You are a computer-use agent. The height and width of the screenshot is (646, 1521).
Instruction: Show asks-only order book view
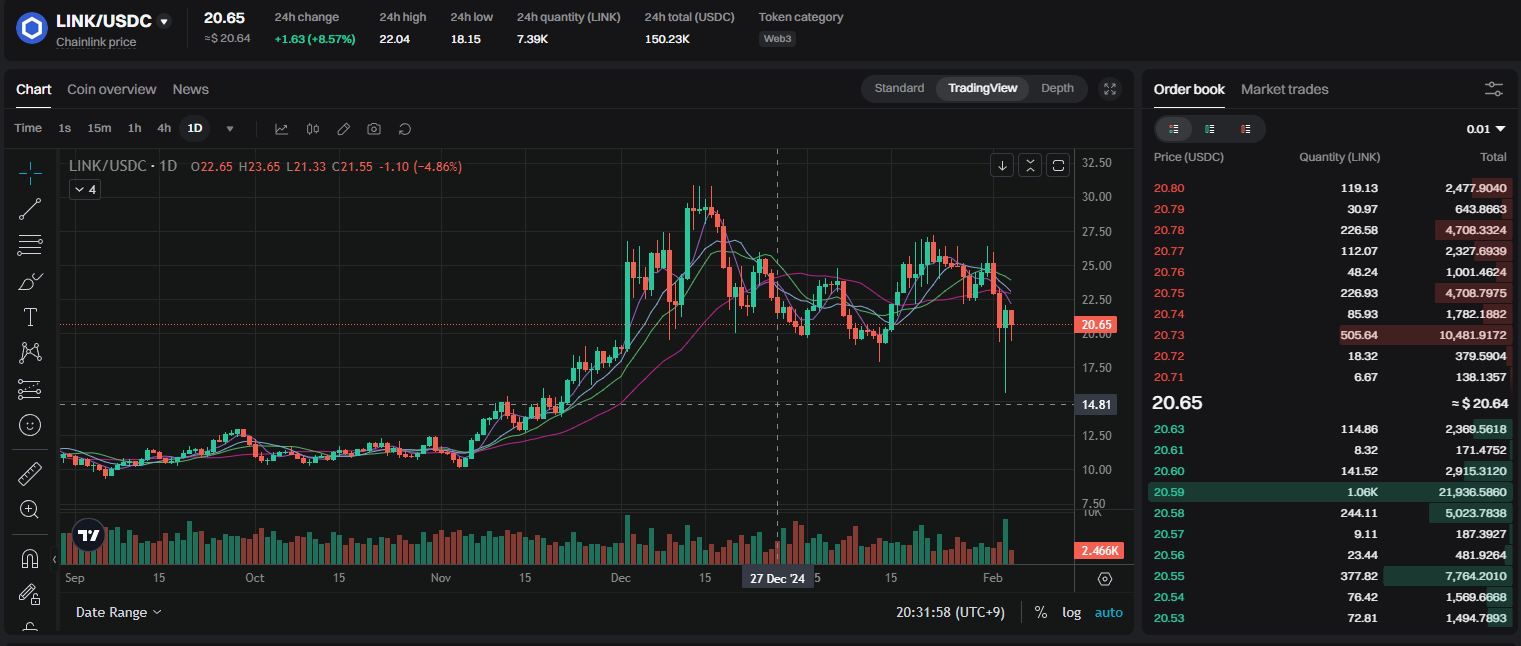pyautogui.click(x=1246, y=129)
